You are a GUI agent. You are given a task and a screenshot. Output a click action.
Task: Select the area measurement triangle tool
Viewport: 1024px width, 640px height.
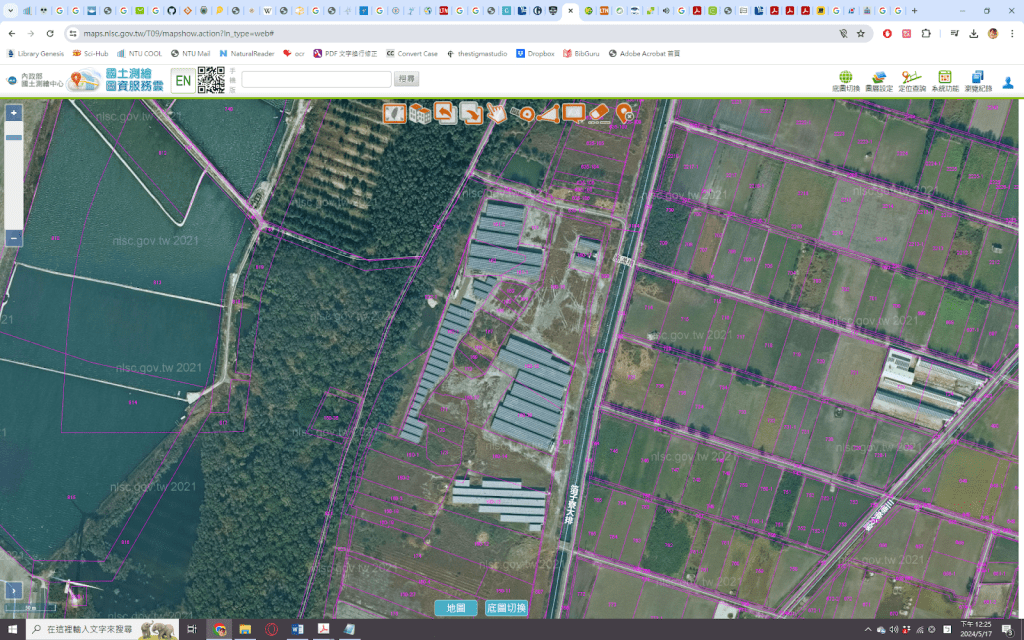pos(547,114)
